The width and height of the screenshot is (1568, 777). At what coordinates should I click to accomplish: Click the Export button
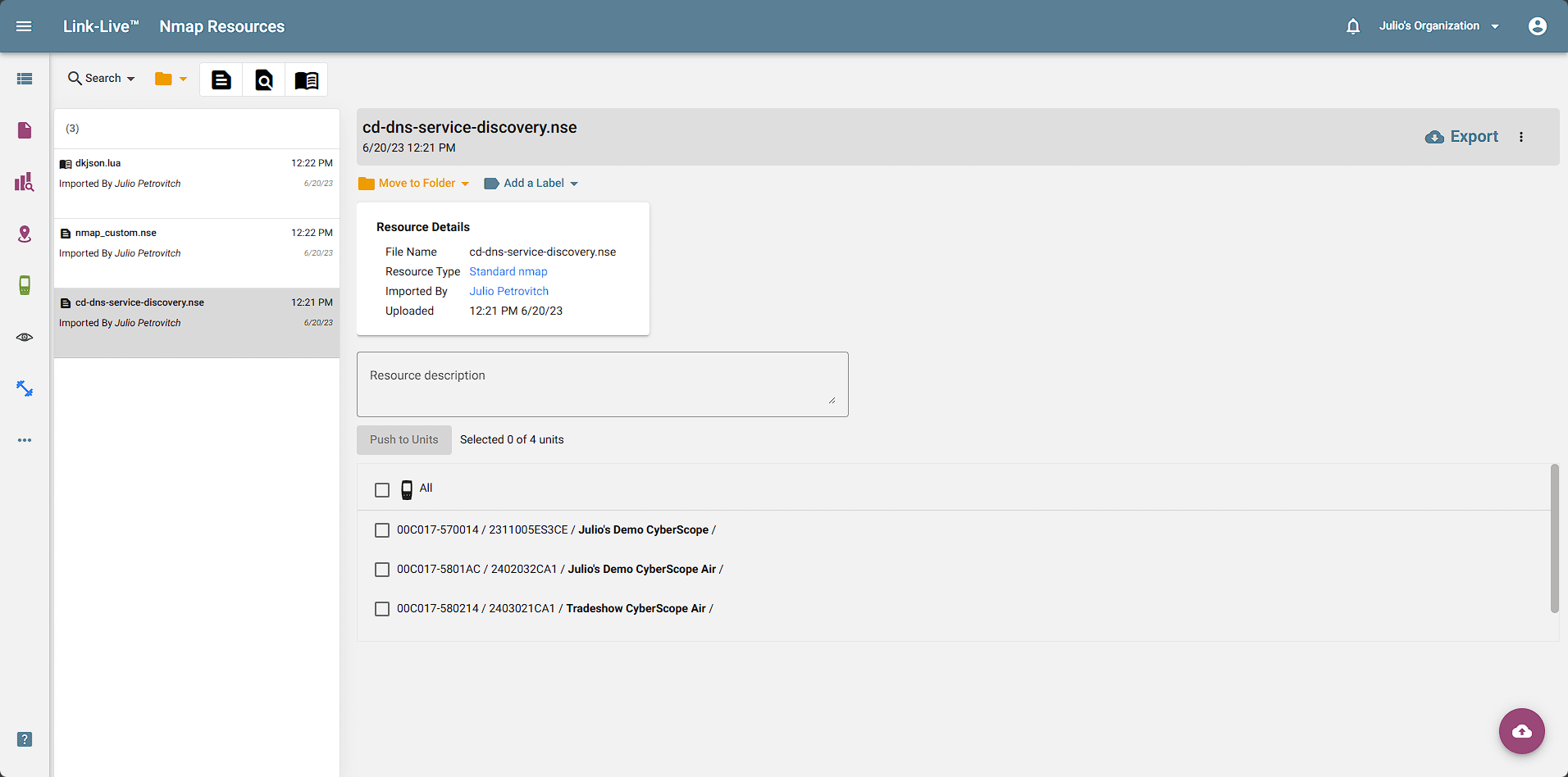pyautogui.click(x=1461, y=136)
